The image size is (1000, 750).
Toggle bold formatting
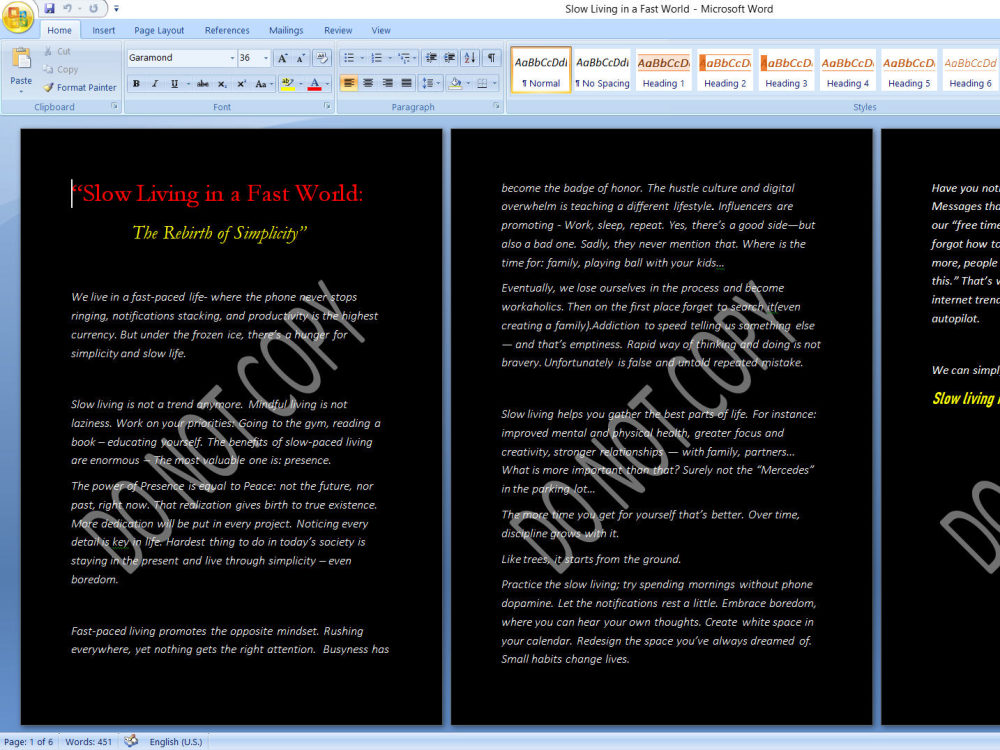pyautogui.click(x=136, y=84)
